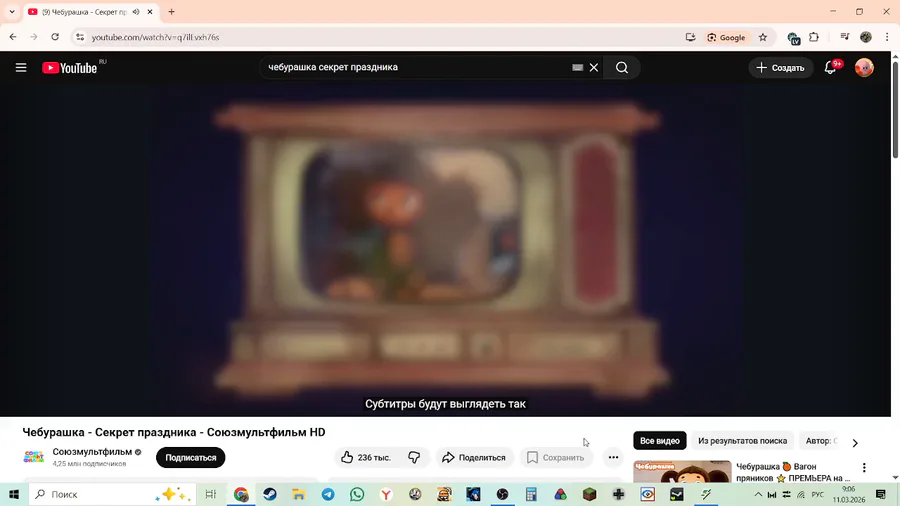Screen dimensions: 900x506
Task: Search page with Google Lens
Action: 727,37
